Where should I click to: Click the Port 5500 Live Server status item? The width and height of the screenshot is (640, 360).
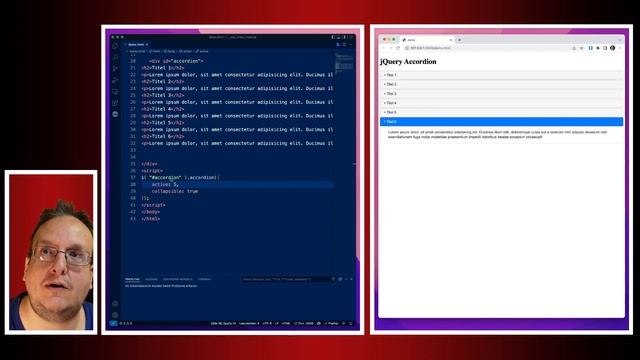coord(304,323)
